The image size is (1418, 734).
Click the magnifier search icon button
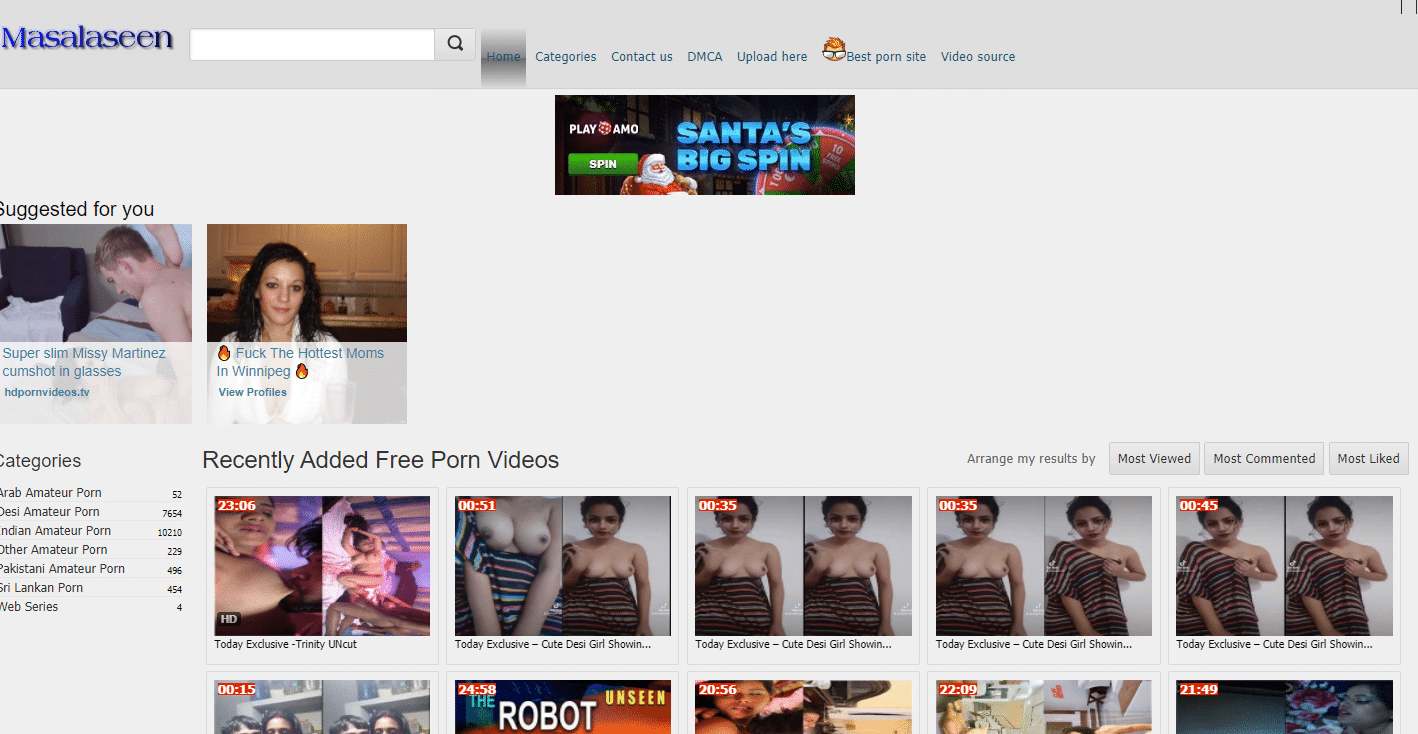pos(455,44)
